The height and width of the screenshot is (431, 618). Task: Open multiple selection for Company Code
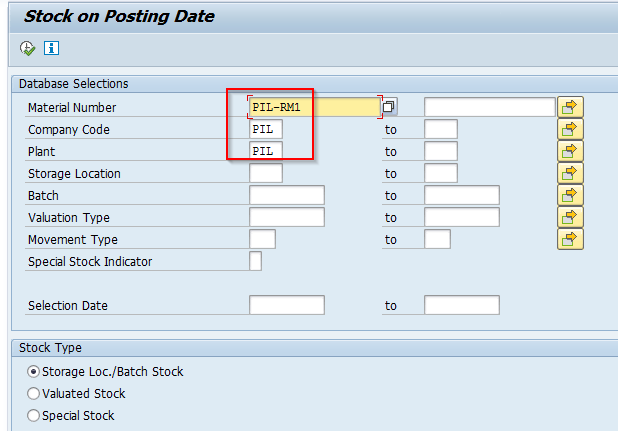coord(570,129)
